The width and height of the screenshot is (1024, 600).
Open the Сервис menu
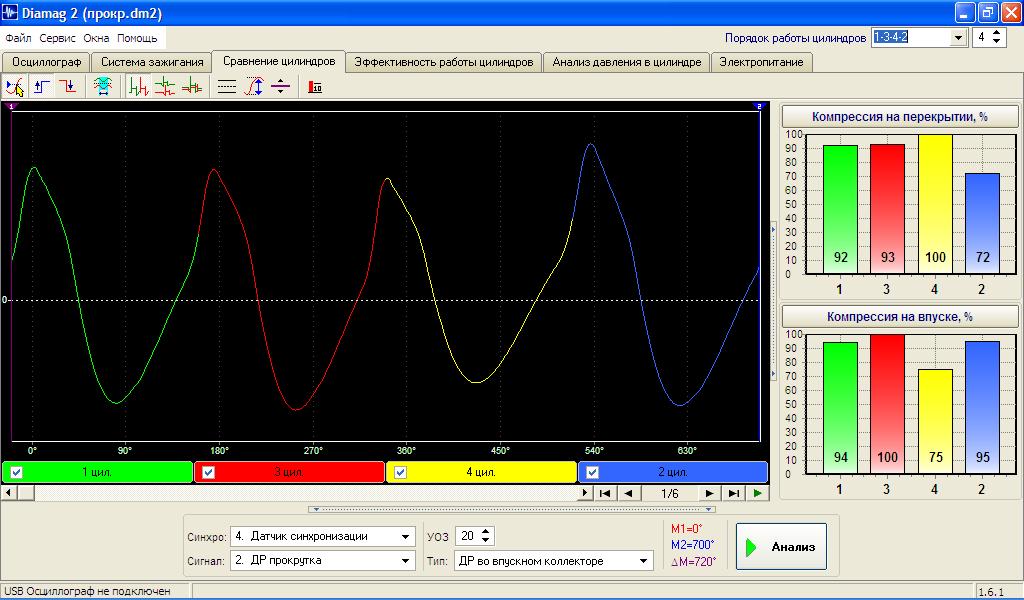pyautogui.click(x=57, y=38)
